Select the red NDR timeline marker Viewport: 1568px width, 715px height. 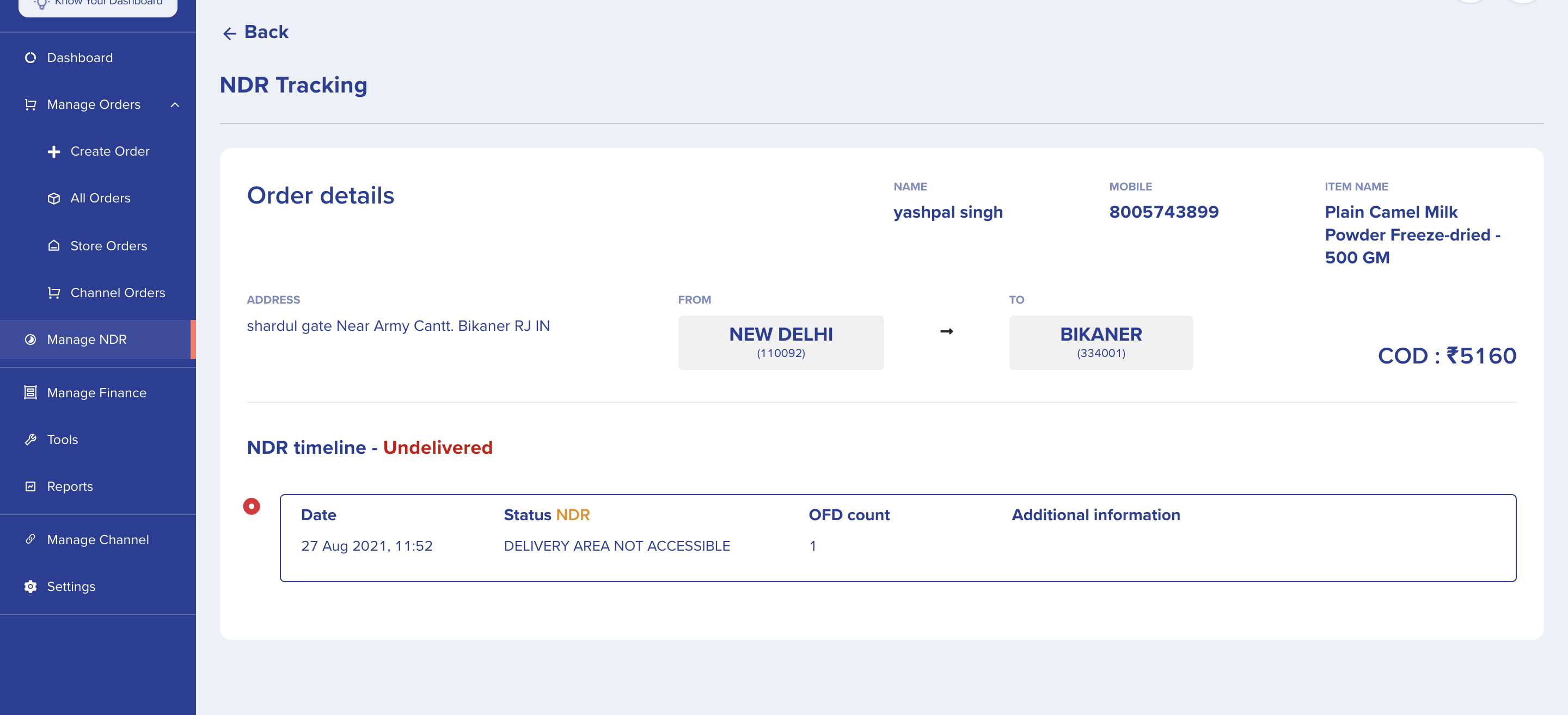pos(252,506)
